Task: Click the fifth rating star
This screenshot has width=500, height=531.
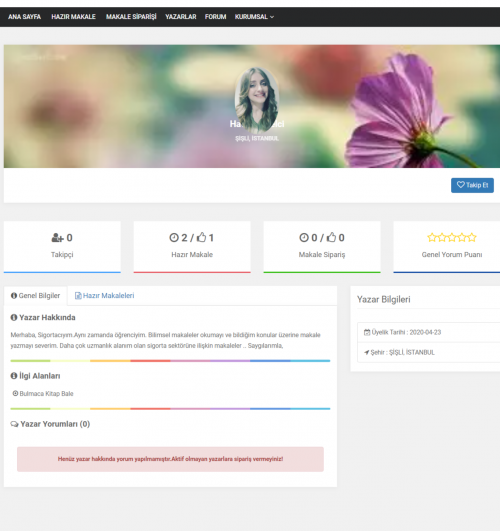Action: click(472, 237)
